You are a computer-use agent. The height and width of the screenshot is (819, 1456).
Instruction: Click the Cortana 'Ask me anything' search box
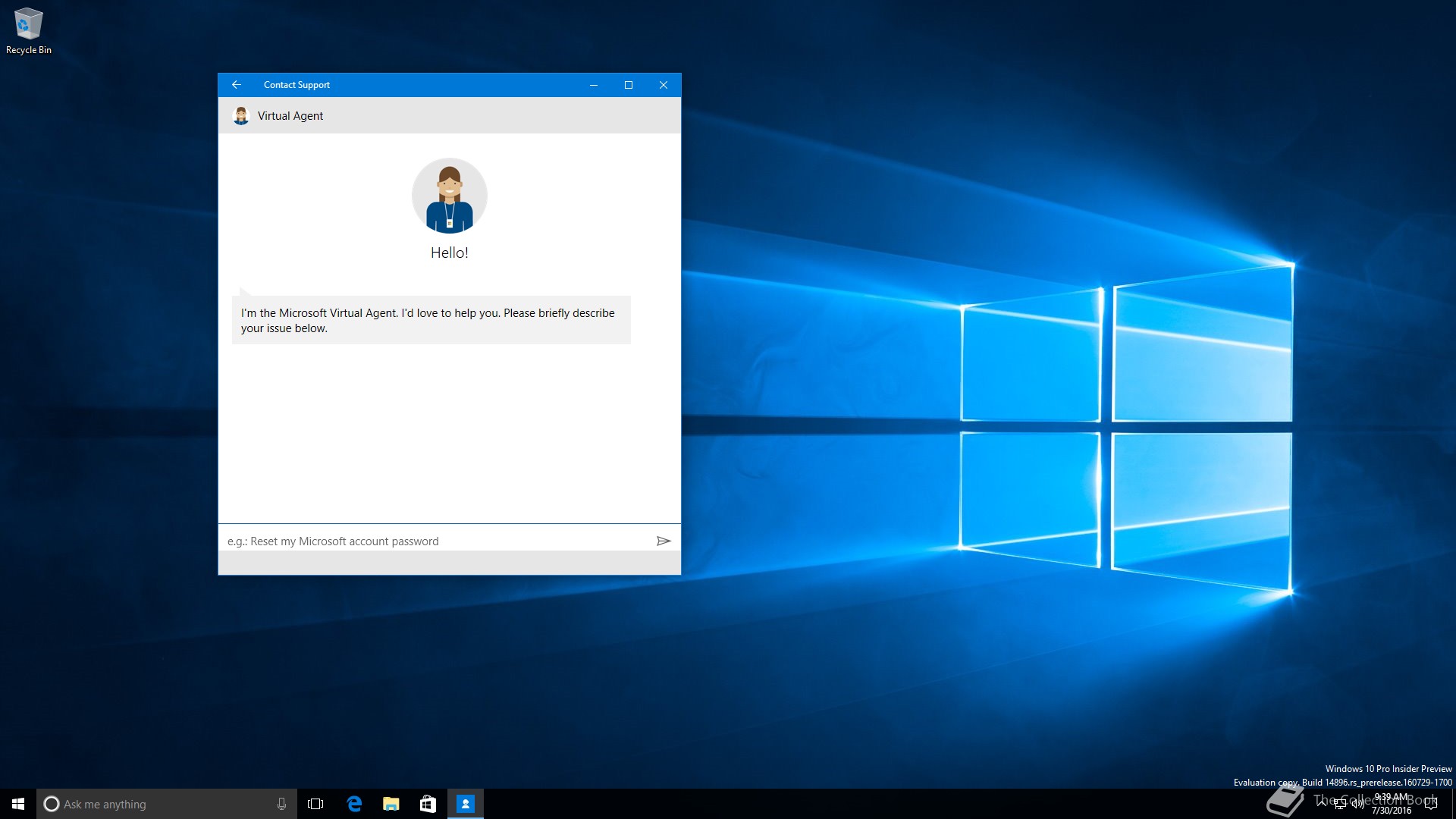coord(166,804)
